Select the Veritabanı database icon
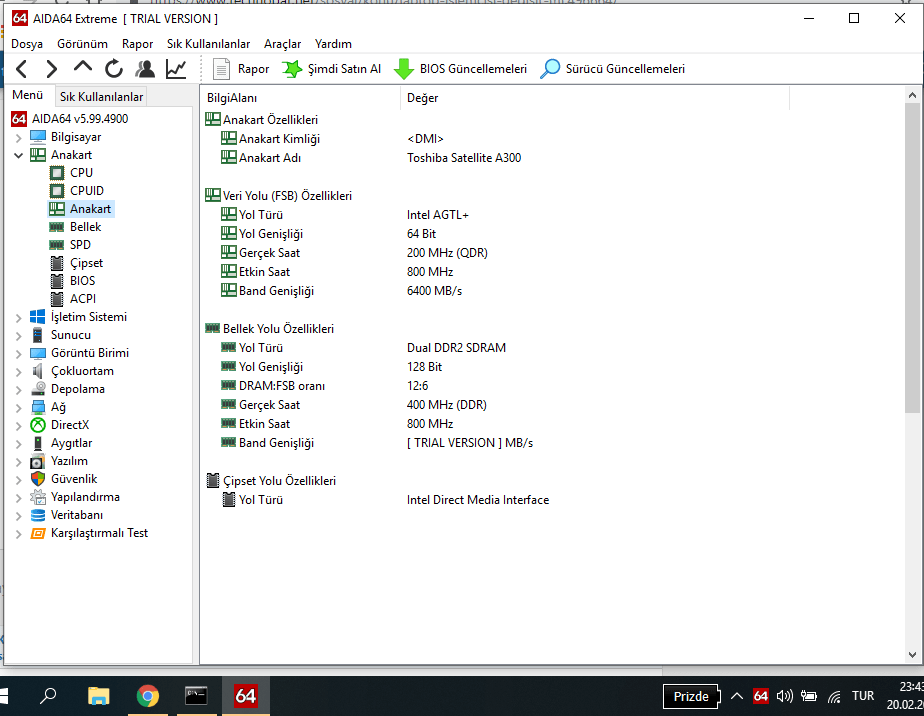This screenshot has width=924, height=716. pos(38,515)
